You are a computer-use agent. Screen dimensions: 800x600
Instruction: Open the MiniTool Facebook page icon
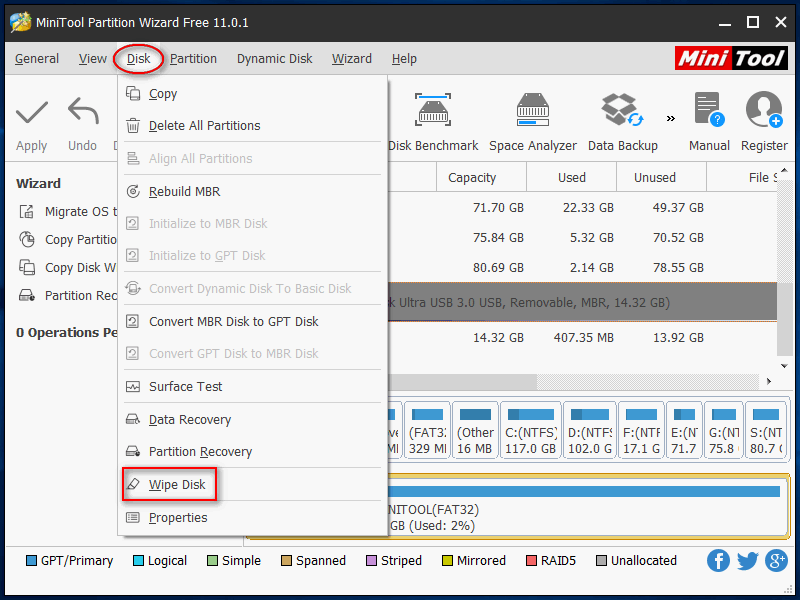tap(718, 560)
